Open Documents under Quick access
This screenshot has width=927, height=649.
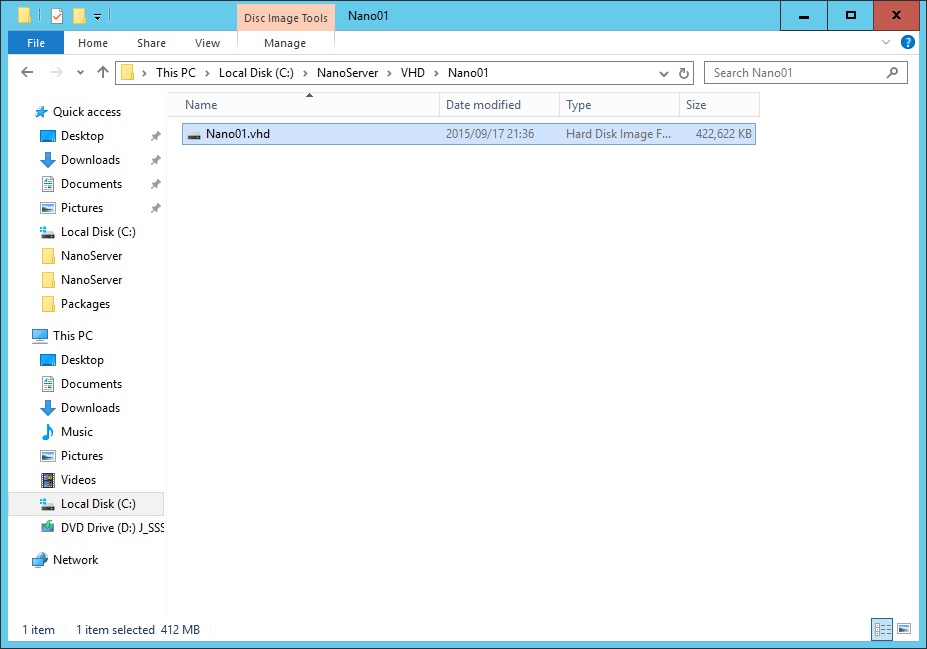click(91, 184)
